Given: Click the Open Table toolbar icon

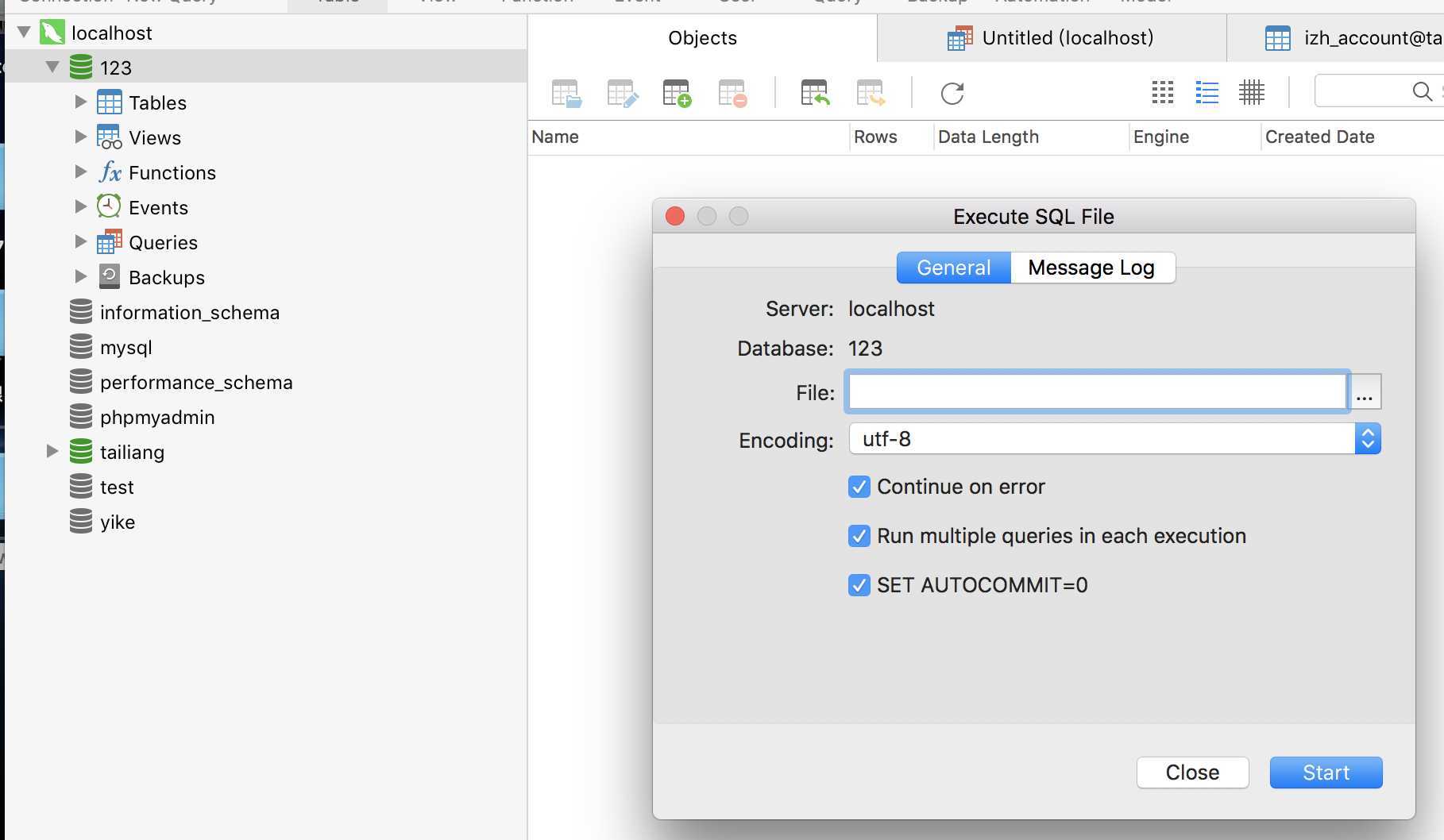Looking at the screenshot, I should [566, 94].
